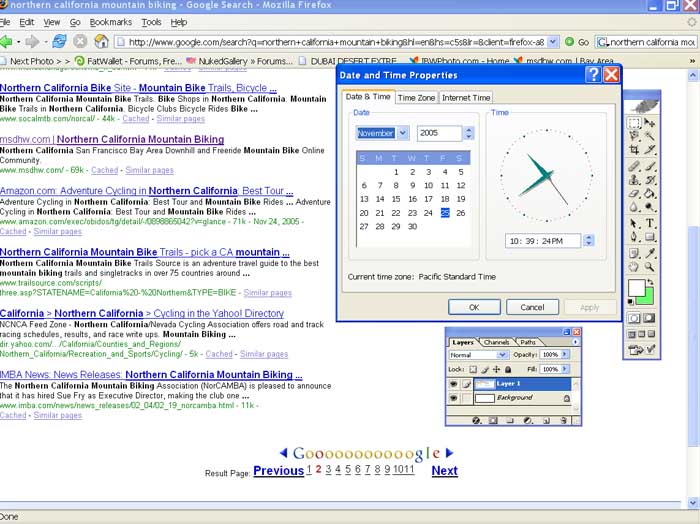Select the Blur tool

(x=634, y=207)
